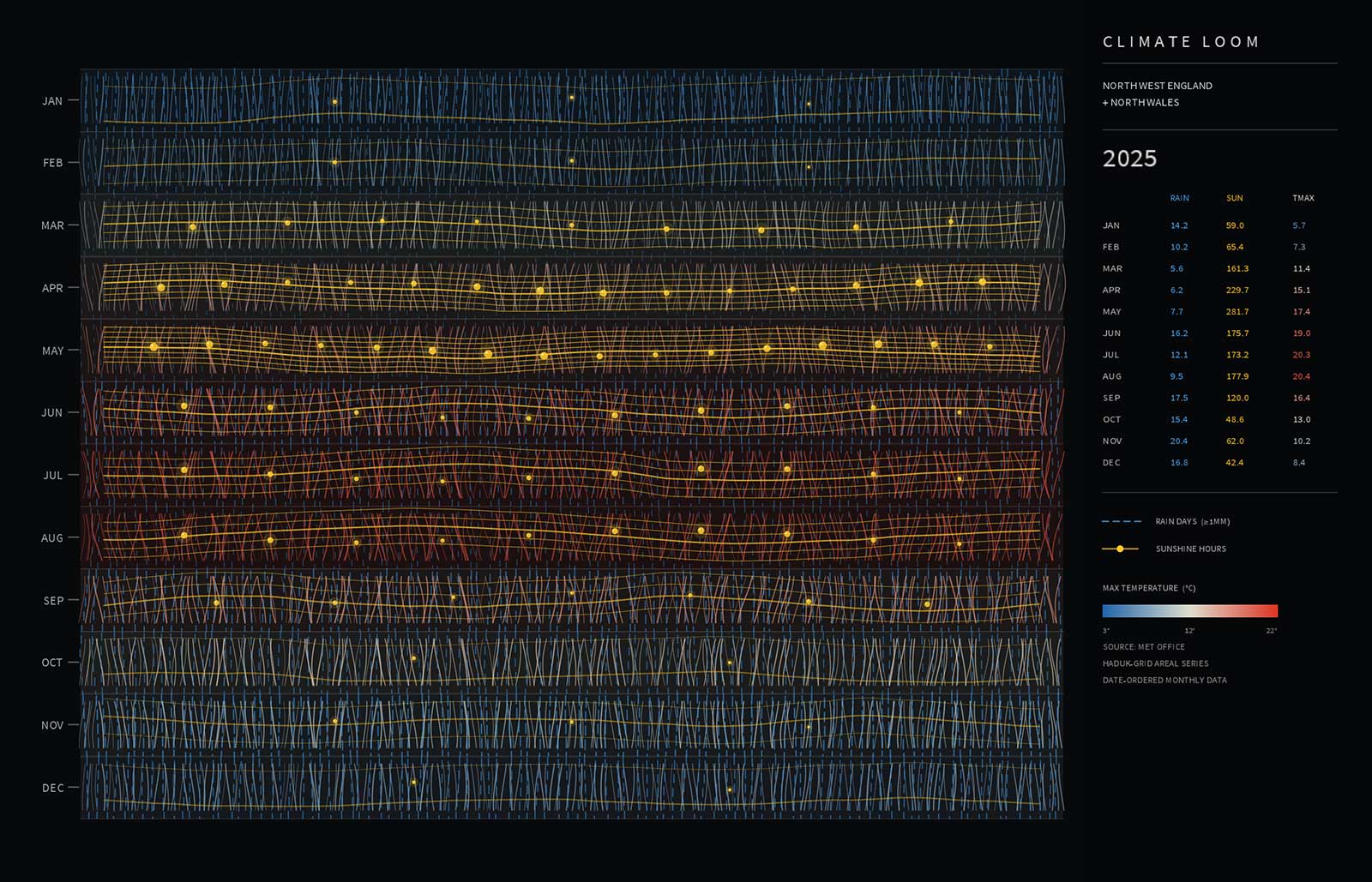This screenshot has height=882, width=1372.
Task: Click NOV axis label beside the loom chart
Action: [x=52, y=725]
